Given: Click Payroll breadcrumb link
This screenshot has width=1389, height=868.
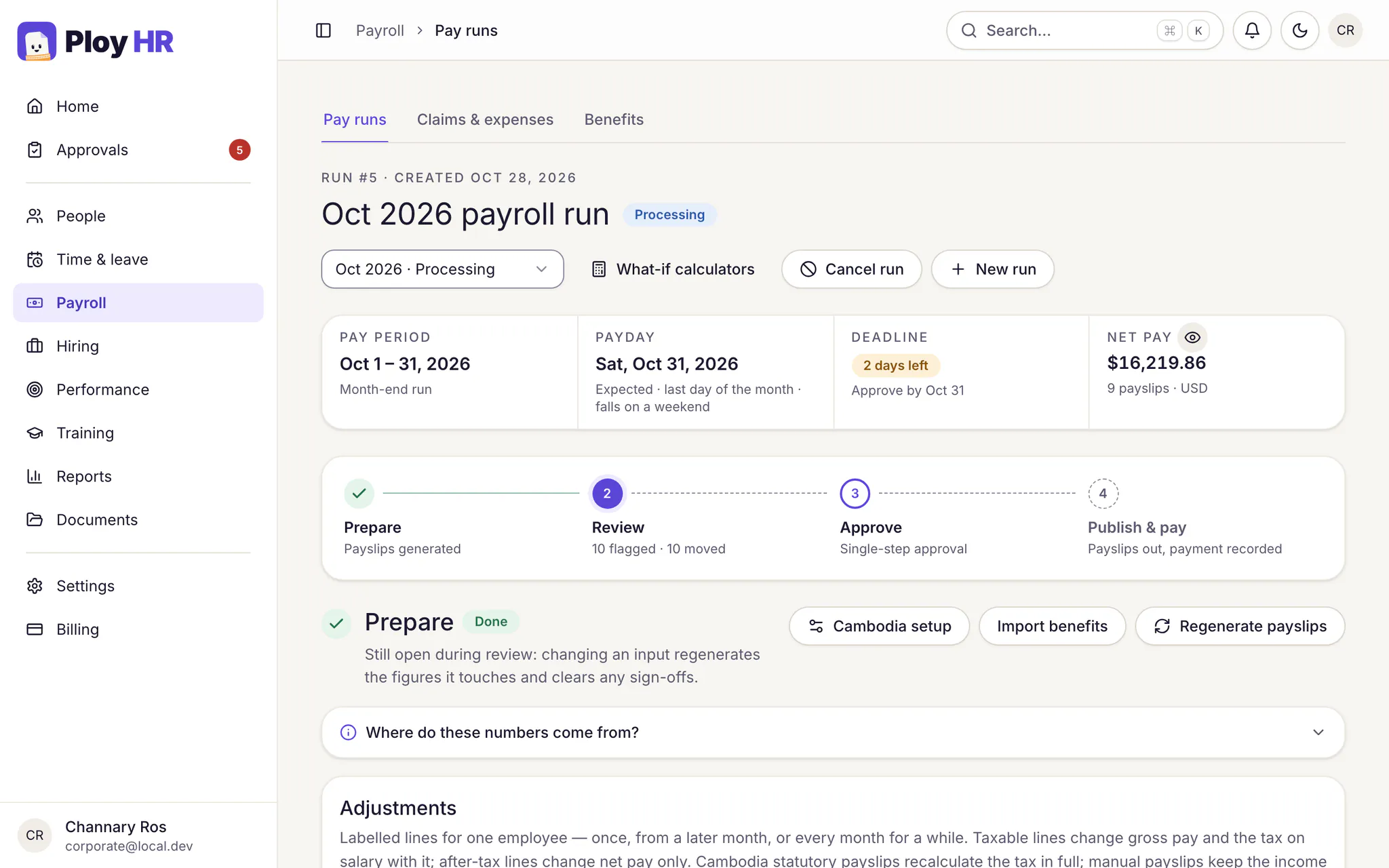Looking at the screenshot, I should [x=380, y=31].
